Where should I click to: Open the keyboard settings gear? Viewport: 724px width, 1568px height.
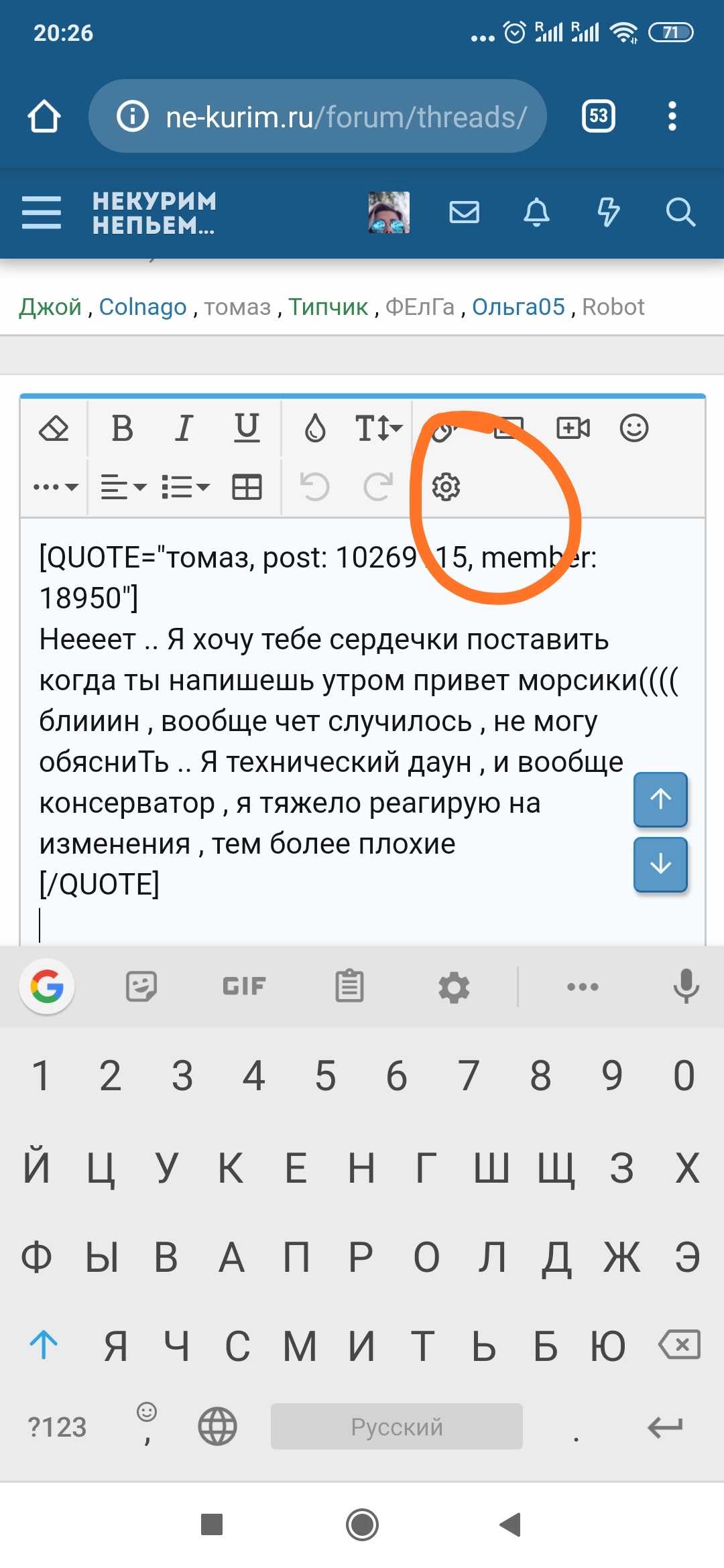(454, 987)
